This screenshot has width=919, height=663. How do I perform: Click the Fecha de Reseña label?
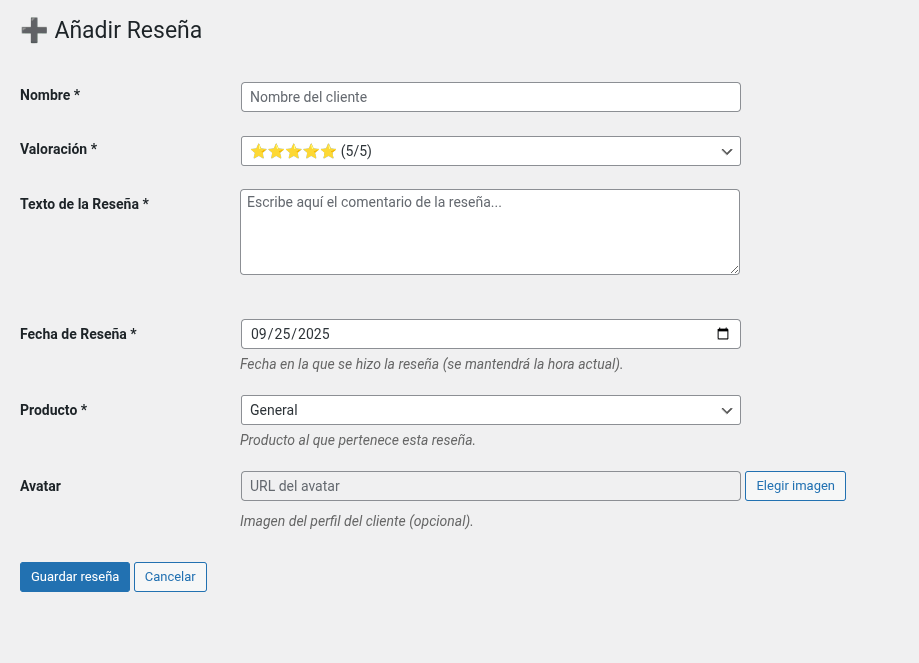(78, 334)
